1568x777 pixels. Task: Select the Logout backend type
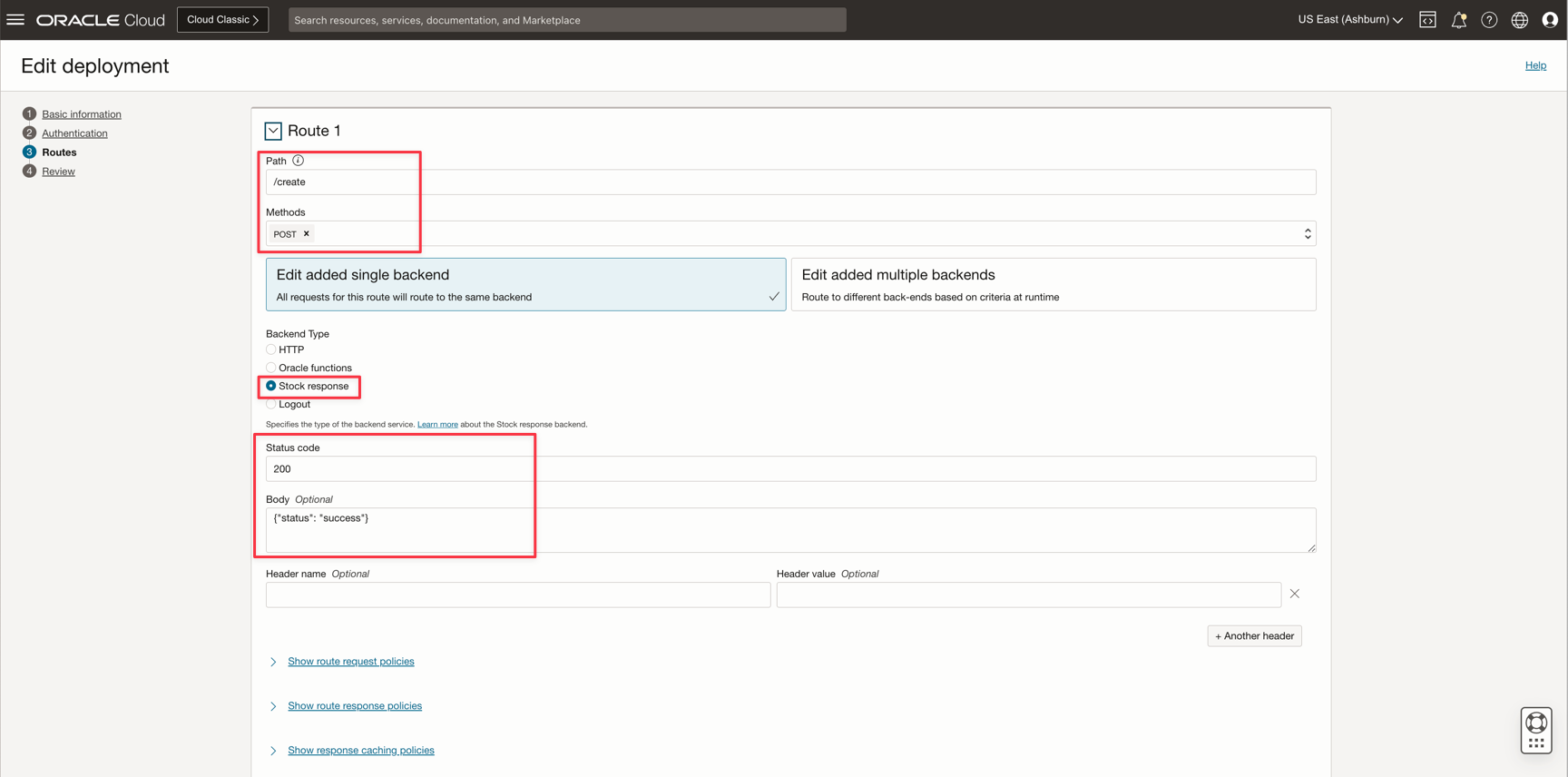(x=271, y=404)
